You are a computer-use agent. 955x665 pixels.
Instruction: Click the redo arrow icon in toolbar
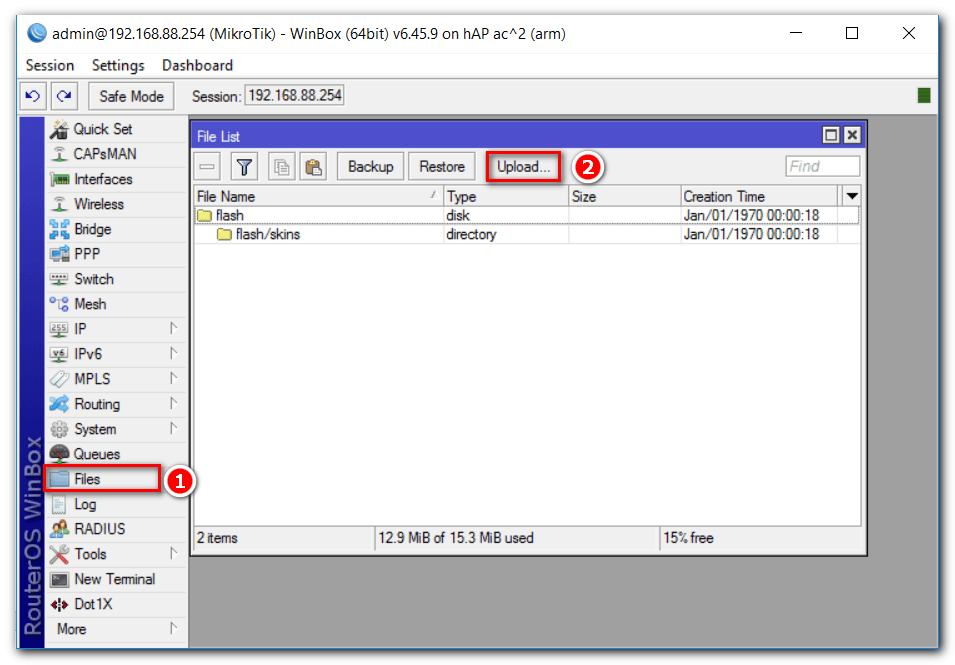[x=64, y=96]
